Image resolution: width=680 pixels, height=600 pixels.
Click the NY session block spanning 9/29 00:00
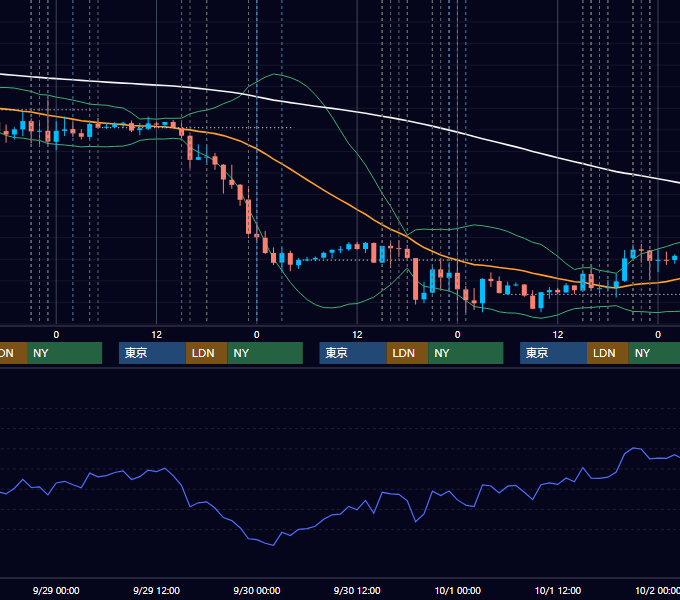(x=64, y=353)
